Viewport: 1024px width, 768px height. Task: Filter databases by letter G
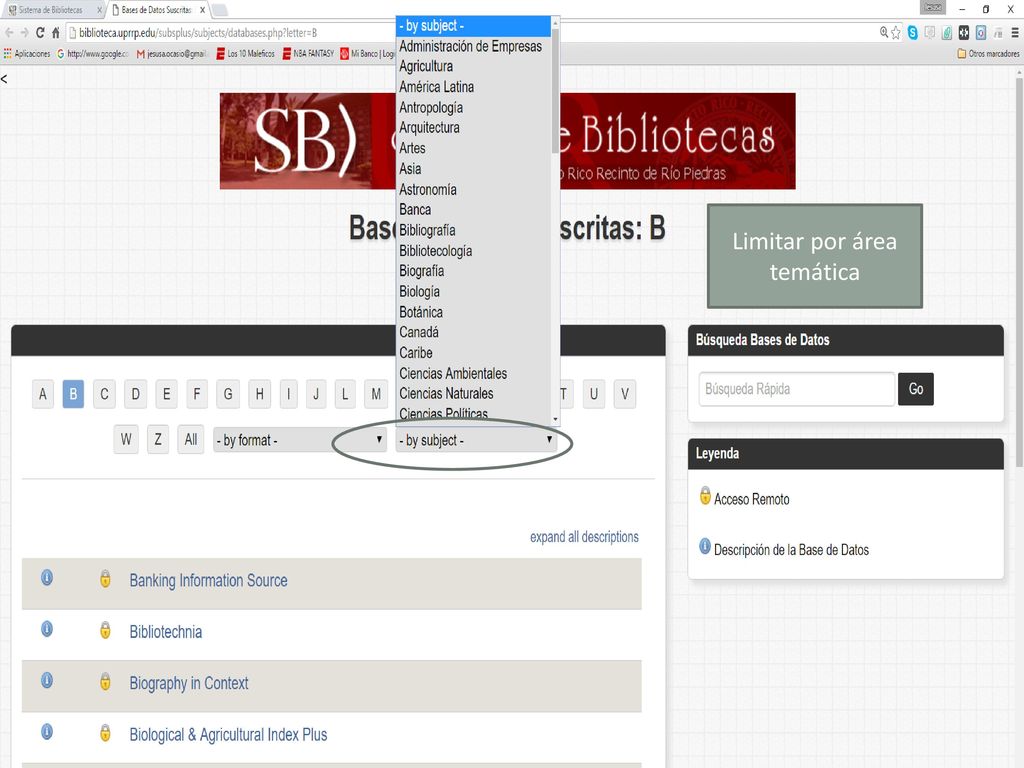coord(228,394)
